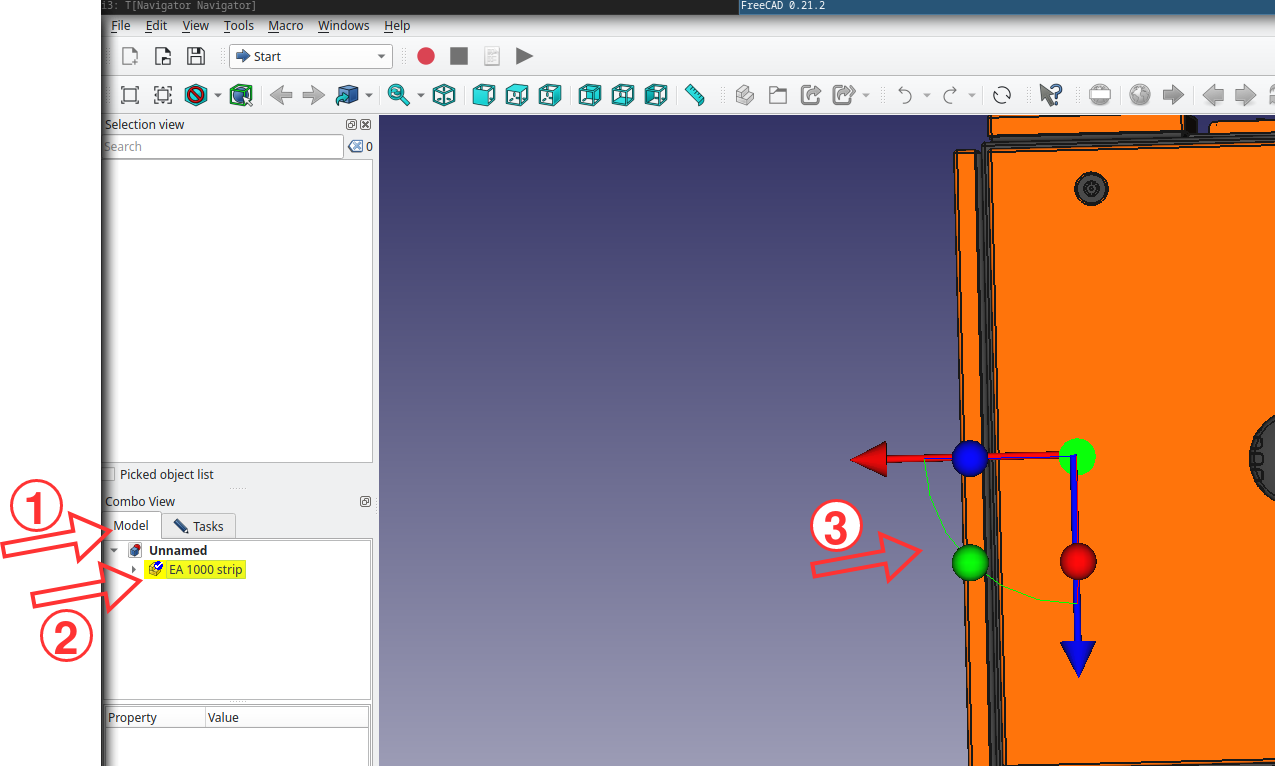
Task: Click the Selection view search field
Action: pyautogui.click(x=223, y=147)
